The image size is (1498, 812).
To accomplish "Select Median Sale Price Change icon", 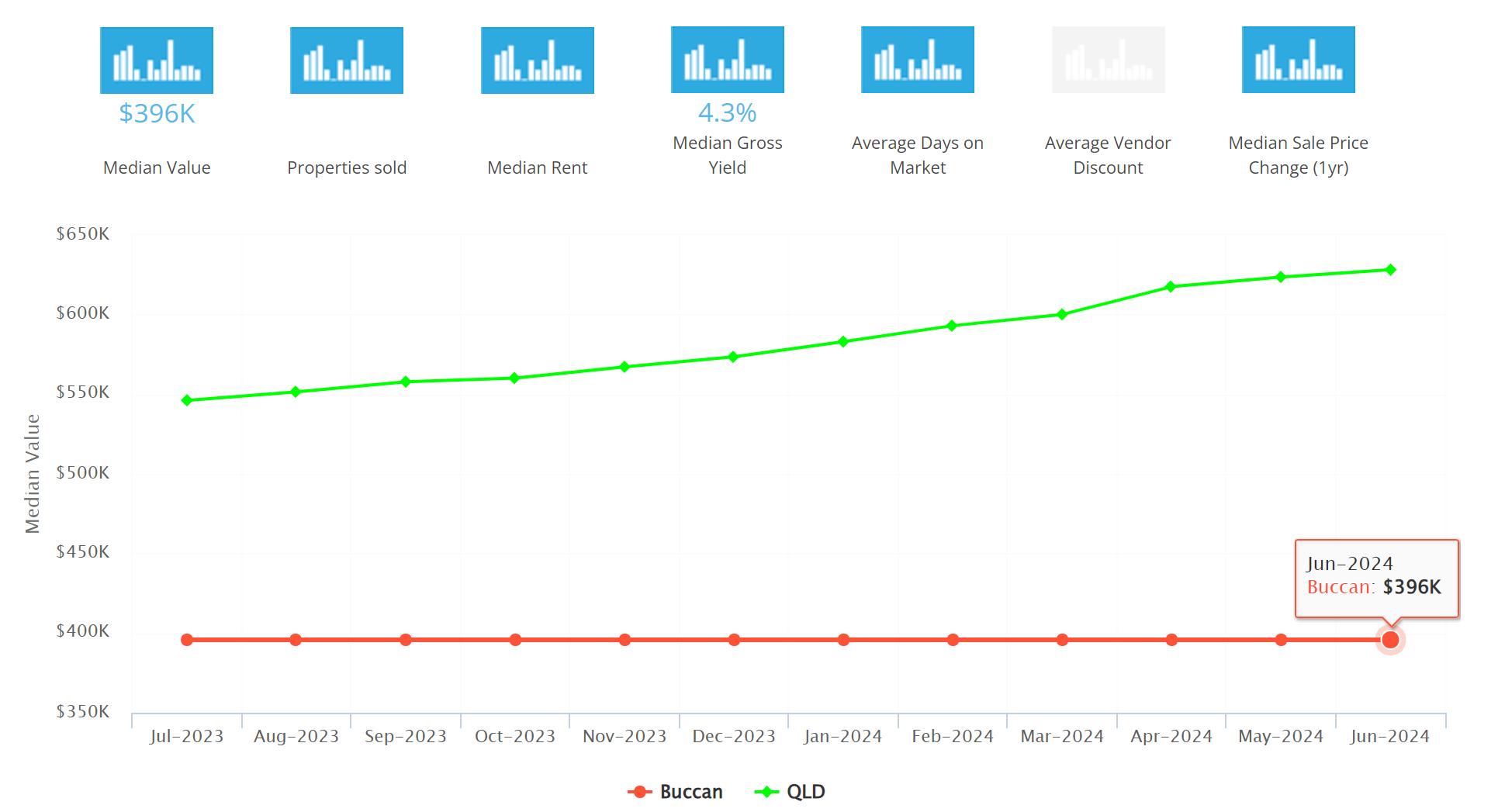I will 1299,60.
